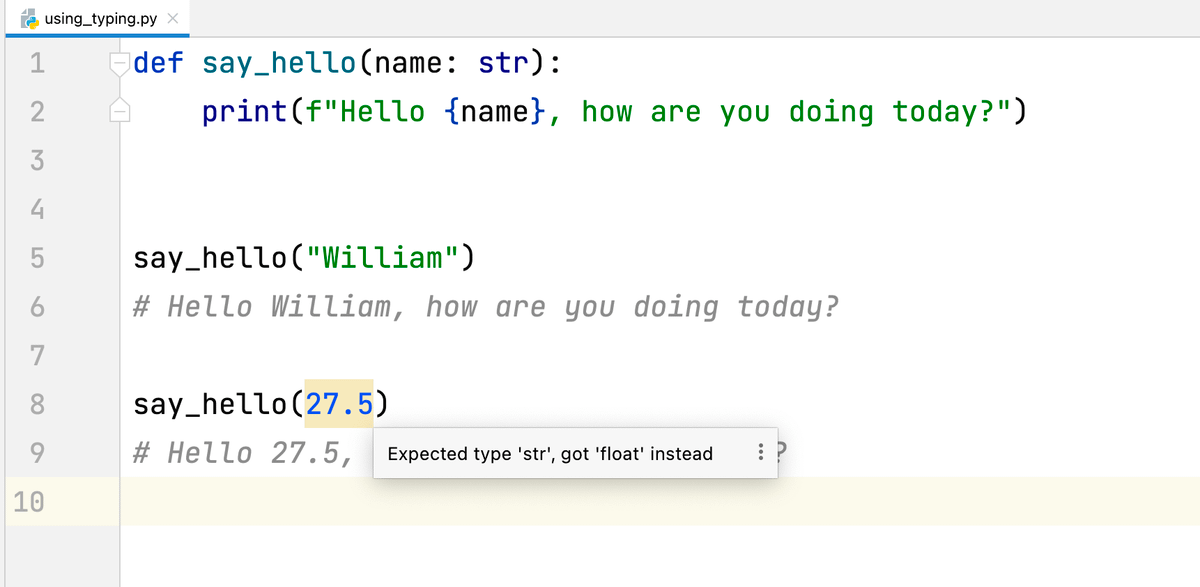
Task: Click the str type annotation on line 1
Action: coord(503,62)
